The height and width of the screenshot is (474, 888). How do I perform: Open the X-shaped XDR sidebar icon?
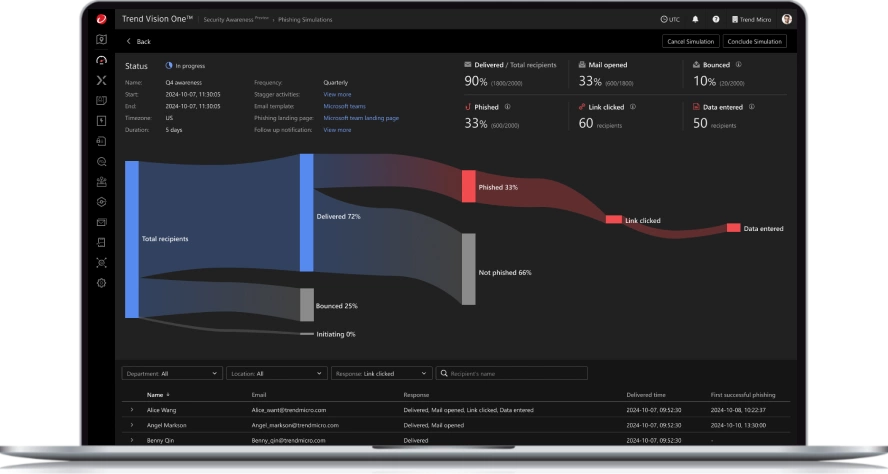(x=101, y=80)
